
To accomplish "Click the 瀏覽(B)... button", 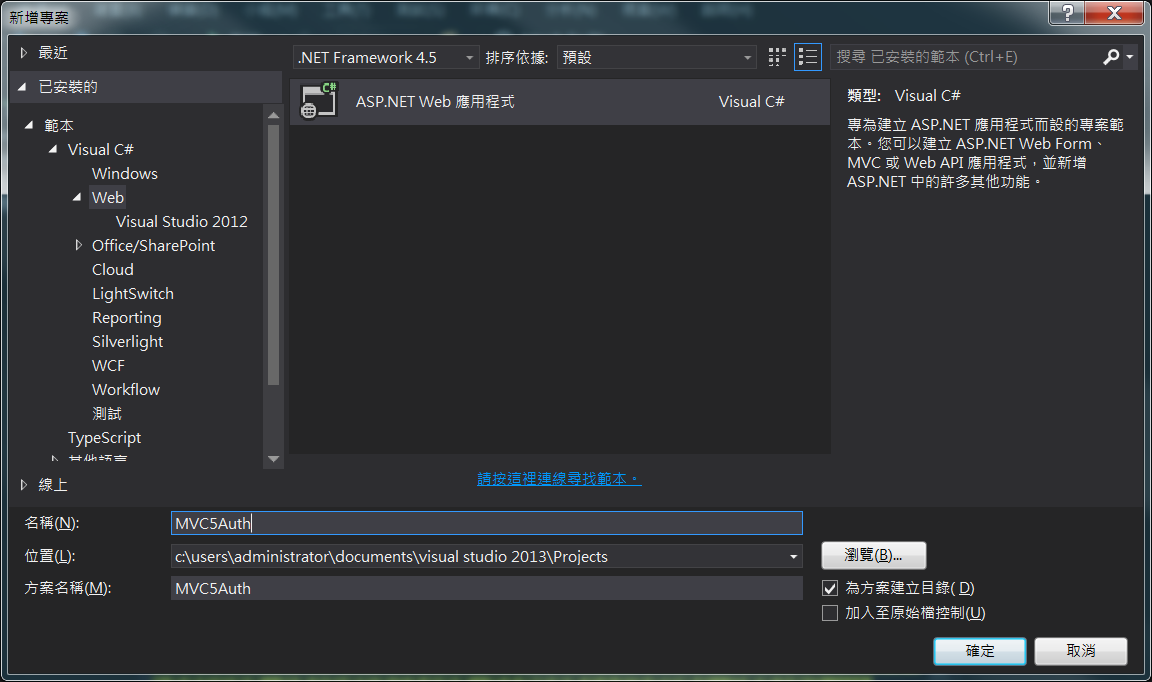I will point(874,556).
